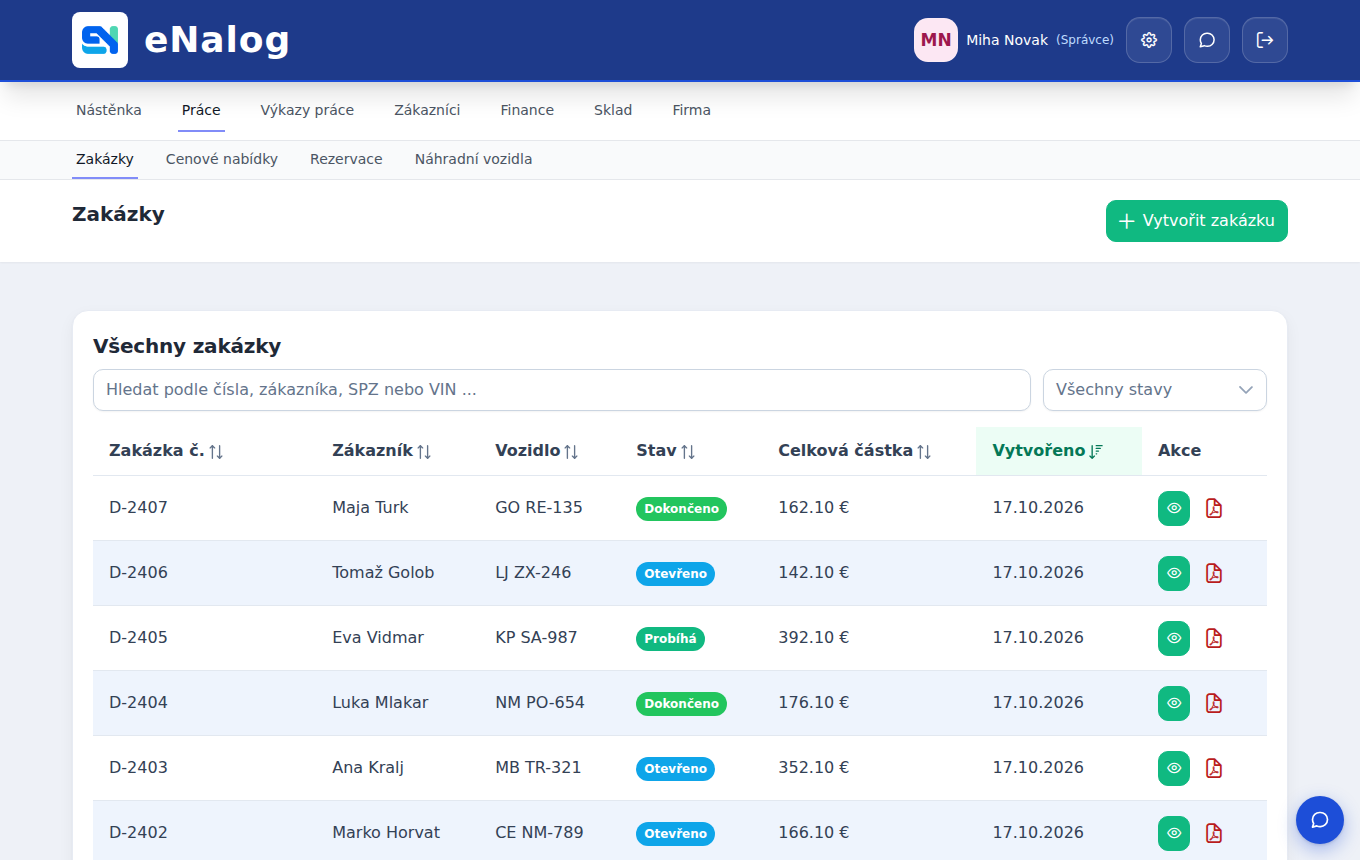Click customer name Tomaž Golob
Viewport: 1360px width, 860px height.
[383, 573]
